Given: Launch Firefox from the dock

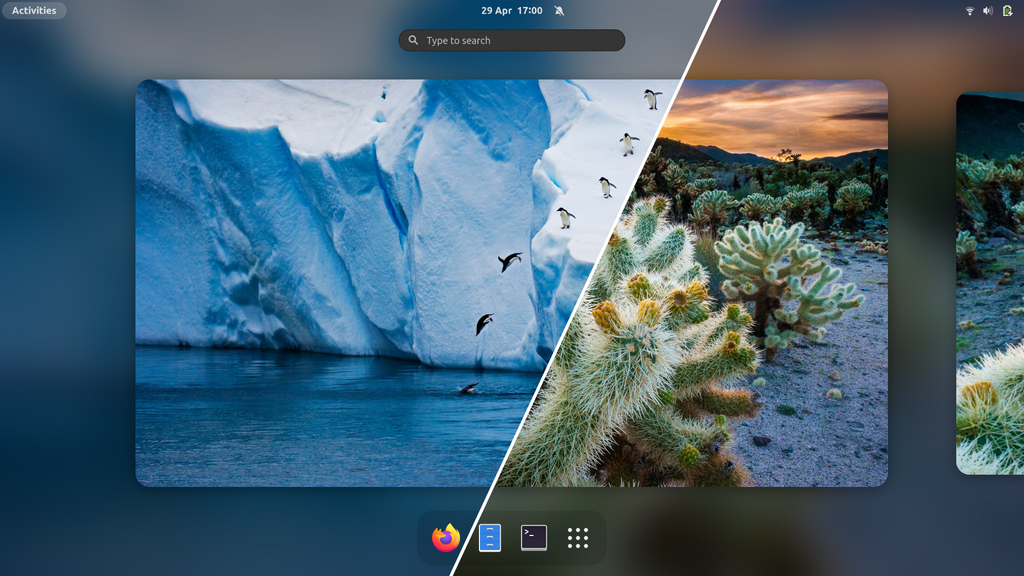Looking at the screenshot, I should pos(446,538).
